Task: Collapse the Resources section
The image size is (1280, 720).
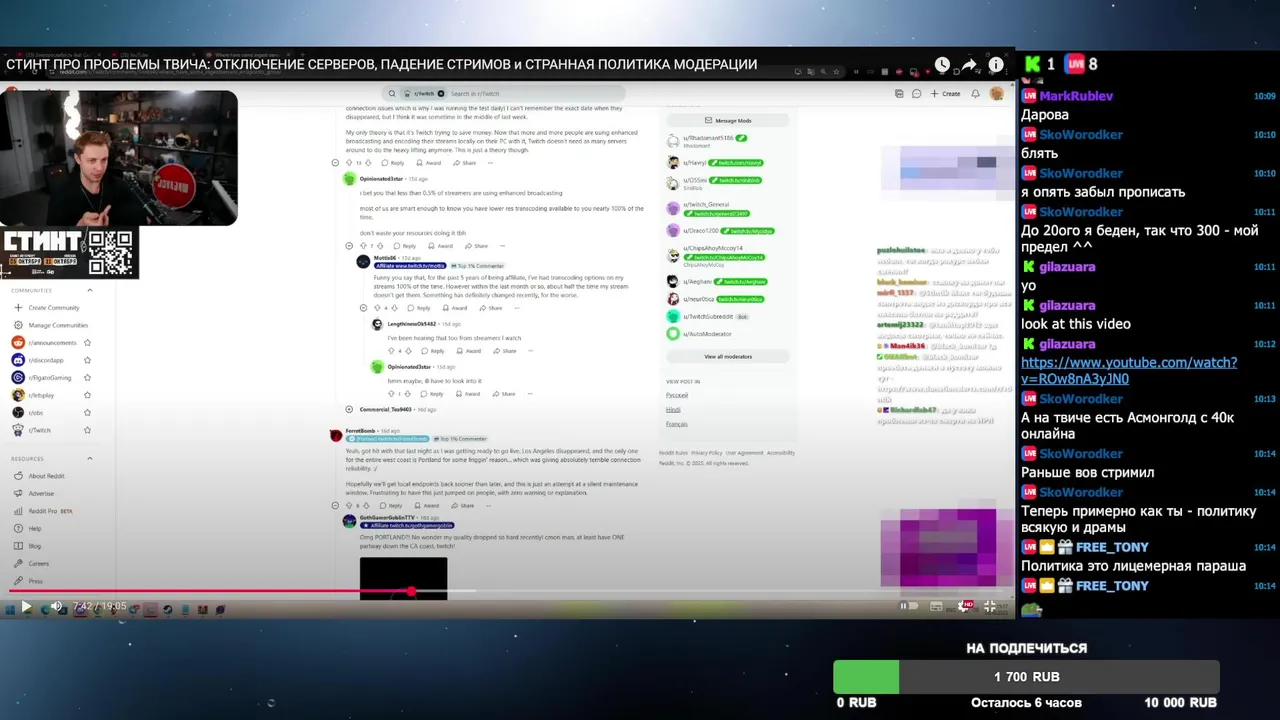Action: tap(90, 458)
